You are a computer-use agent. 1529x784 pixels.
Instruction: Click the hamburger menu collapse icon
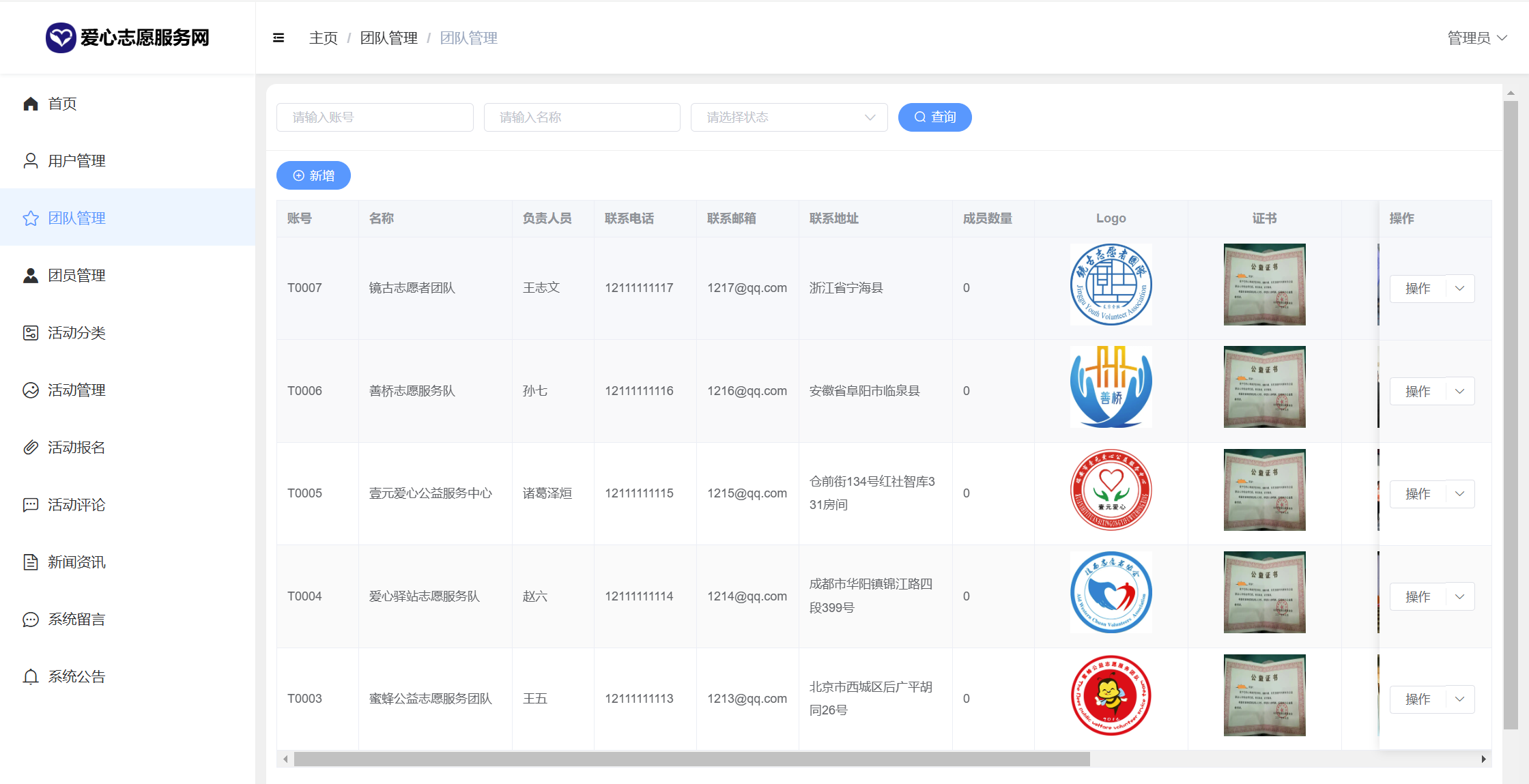coord(278,38)
